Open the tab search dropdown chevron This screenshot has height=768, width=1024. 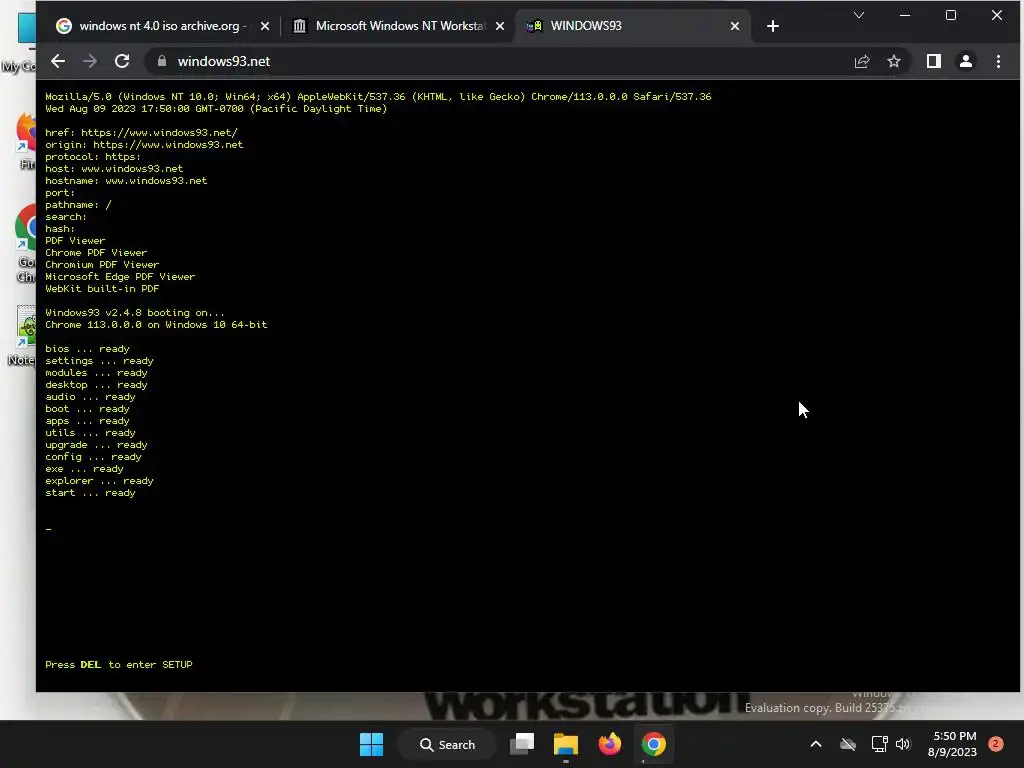coord(859,15)
